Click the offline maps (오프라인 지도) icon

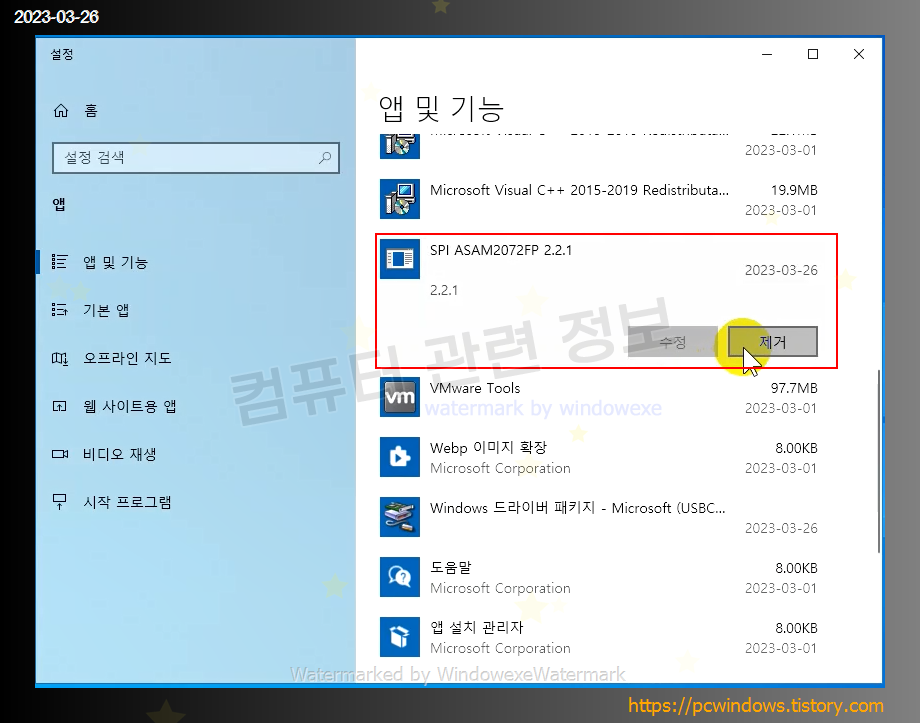point(59,357)
